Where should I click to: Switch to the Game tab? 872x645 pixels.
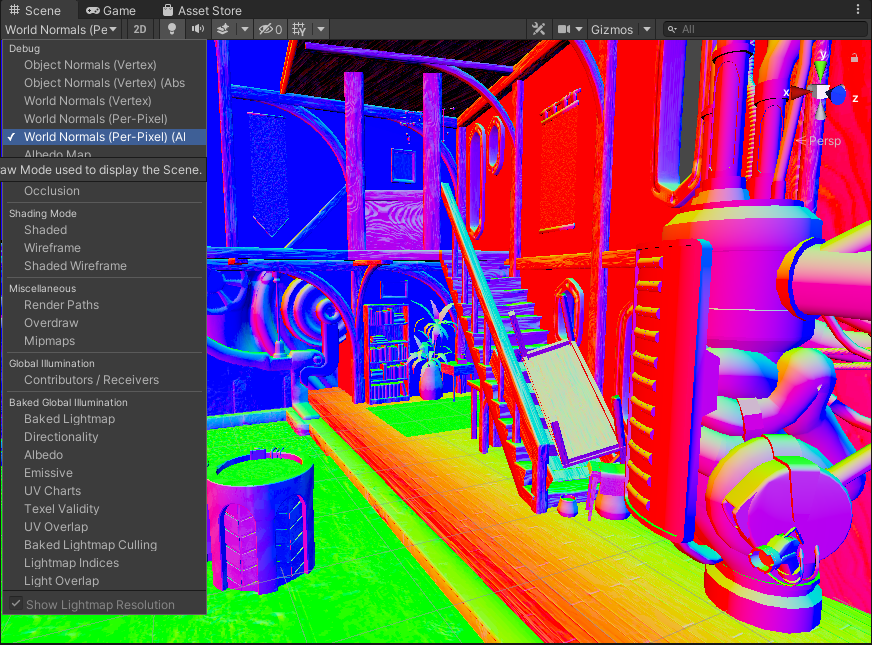pyautogui.click(x=112, y=9)
